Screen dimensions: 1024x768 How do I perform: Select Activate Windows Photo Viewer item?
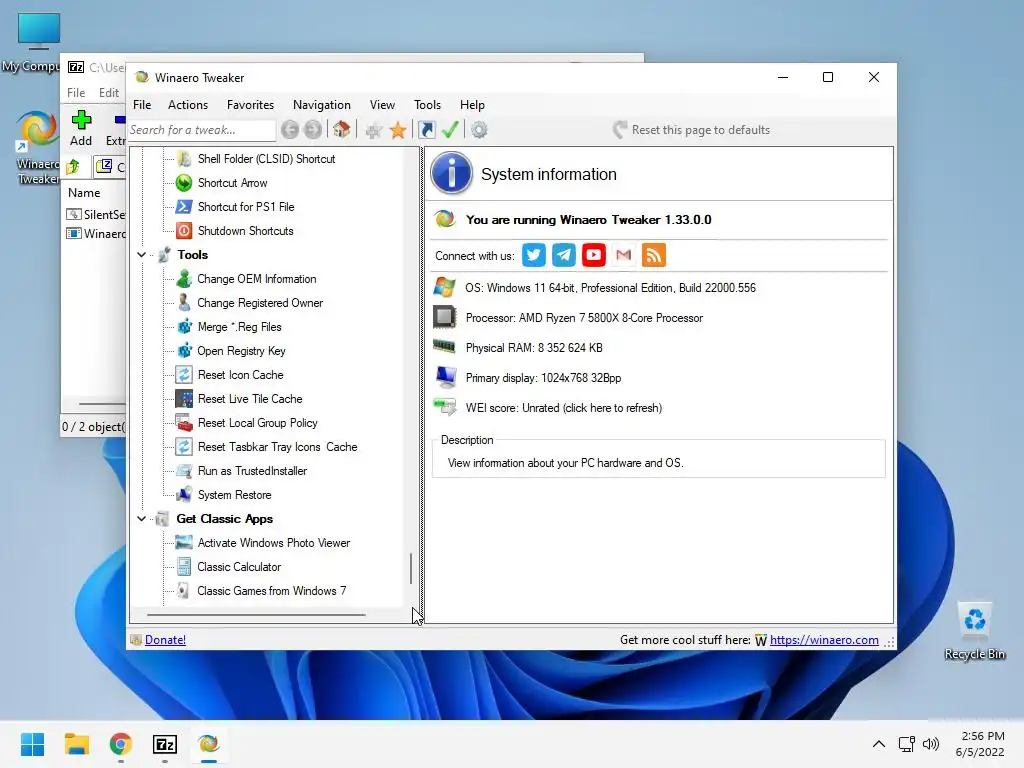point(274,543)
